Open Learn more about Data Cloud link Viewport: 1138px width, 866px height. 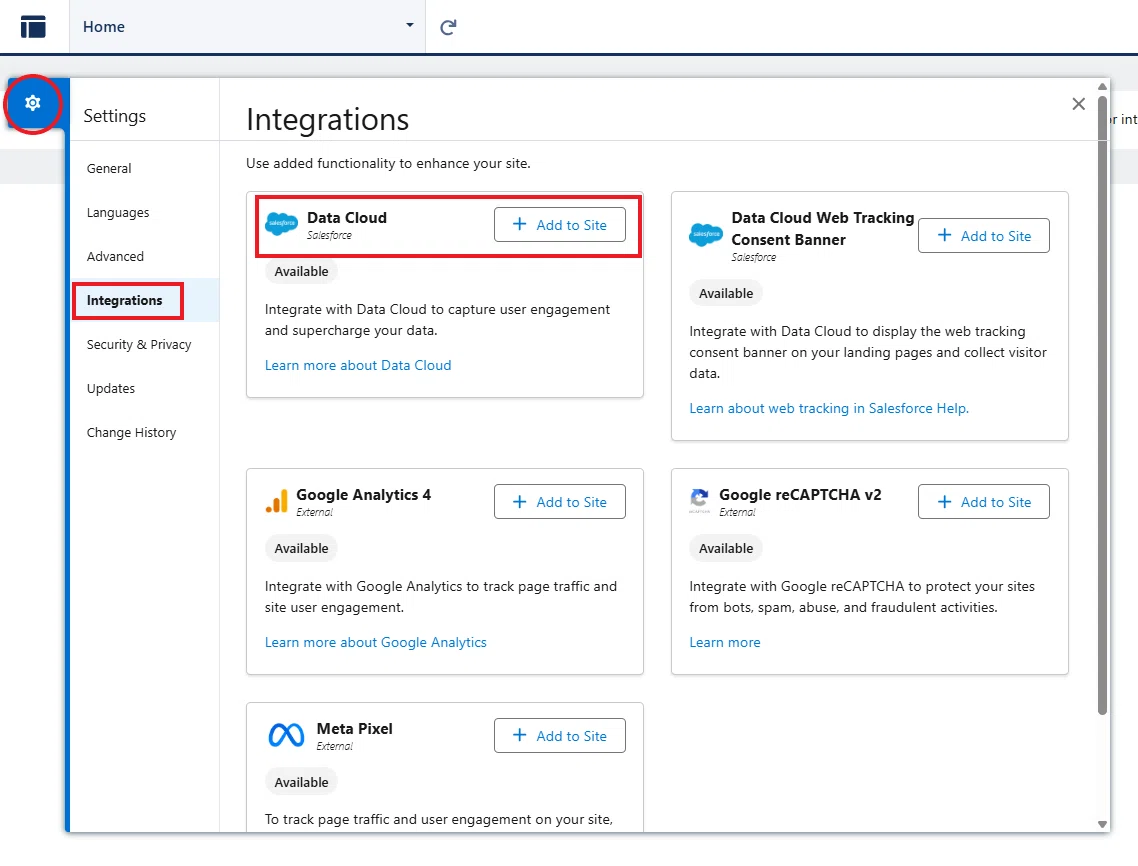point(358,365)
